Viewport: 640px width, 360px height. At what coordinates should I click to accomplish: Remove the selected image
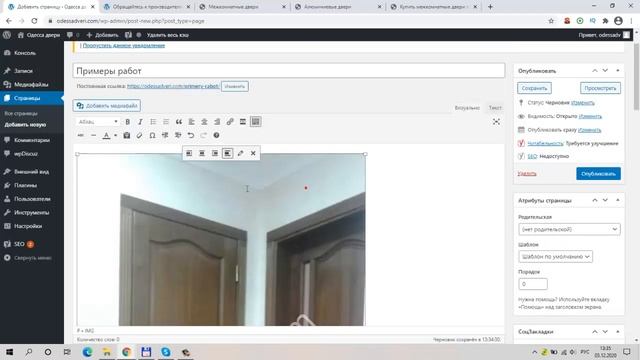(x=253, y=153)
